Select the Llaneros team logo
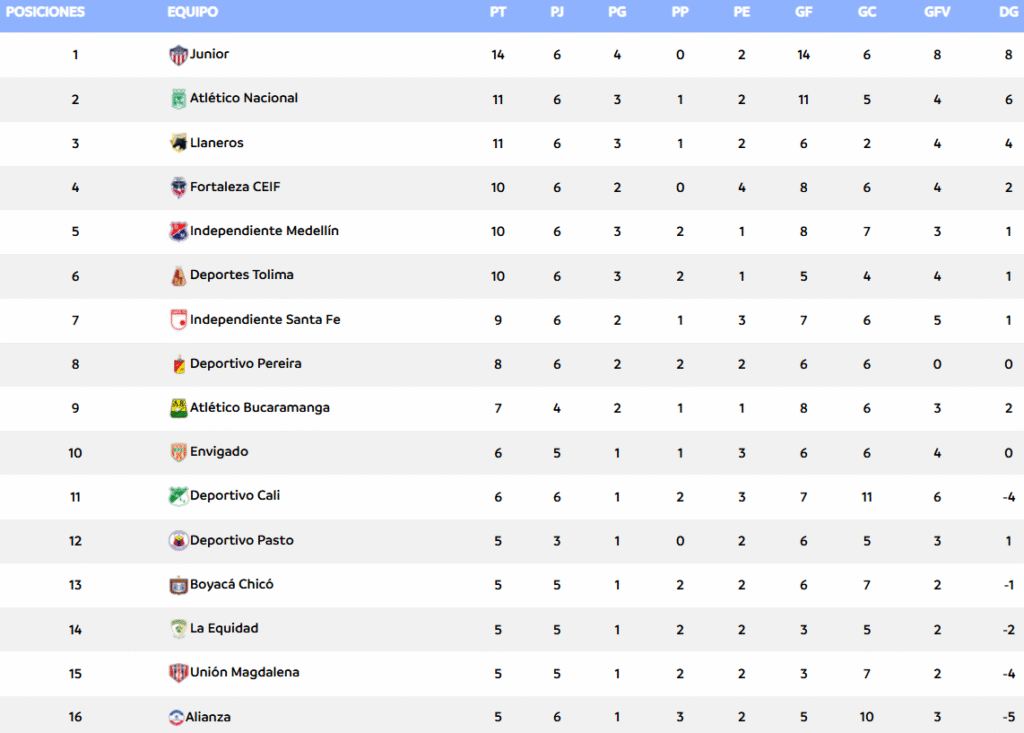This screenshot has width=1024, height=733. coord(178,143)
